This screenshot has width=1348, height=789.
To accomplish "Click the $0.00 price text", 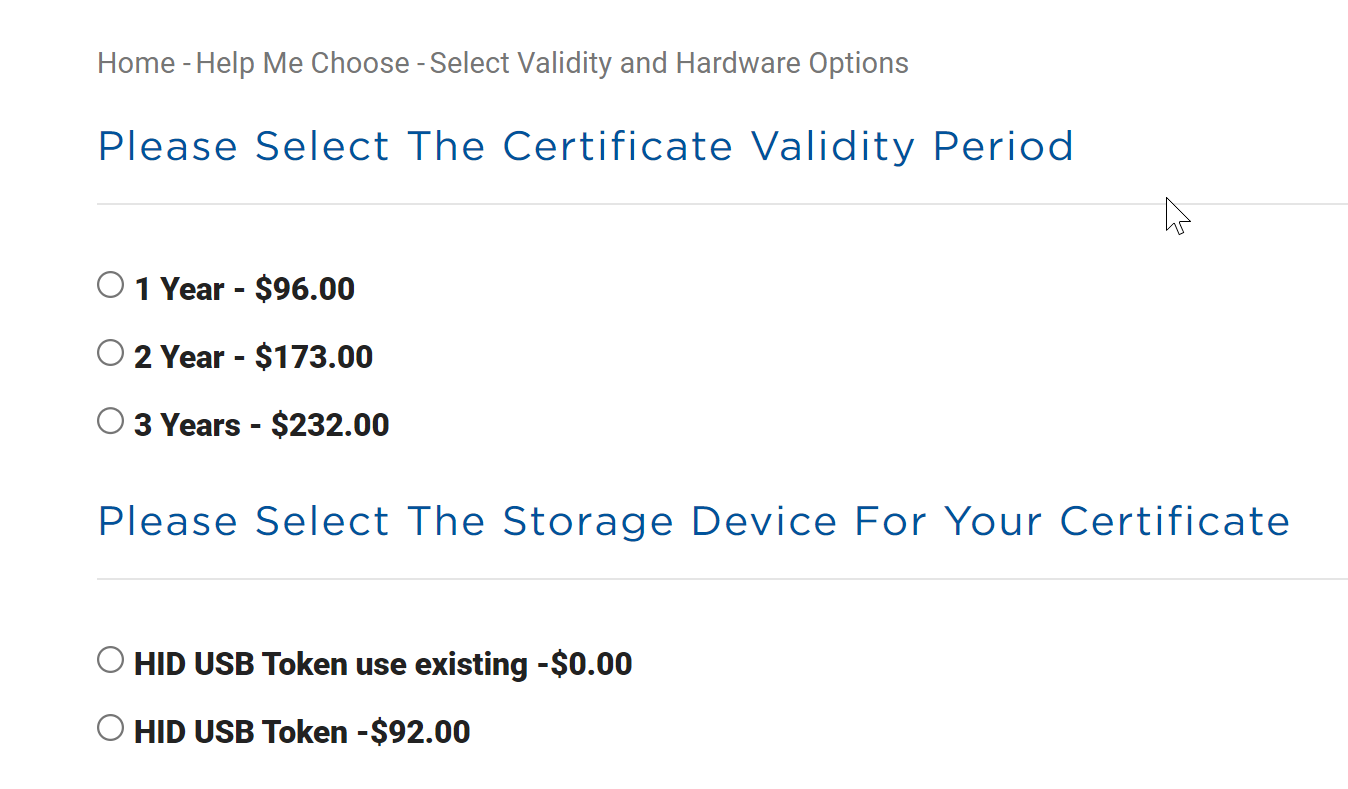I will [591, 665].
